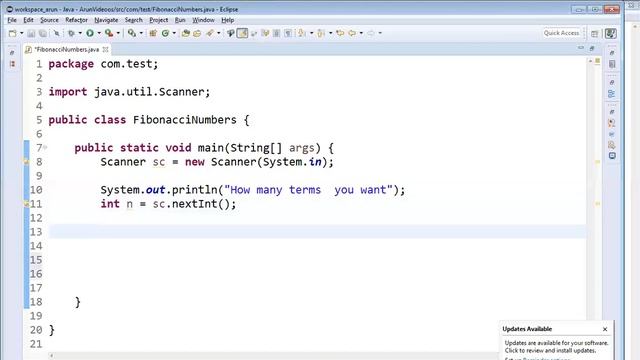This screenshot has width=640, height=360.
Task: Collapse the main method fold on line 7
Action: (45, 147)
